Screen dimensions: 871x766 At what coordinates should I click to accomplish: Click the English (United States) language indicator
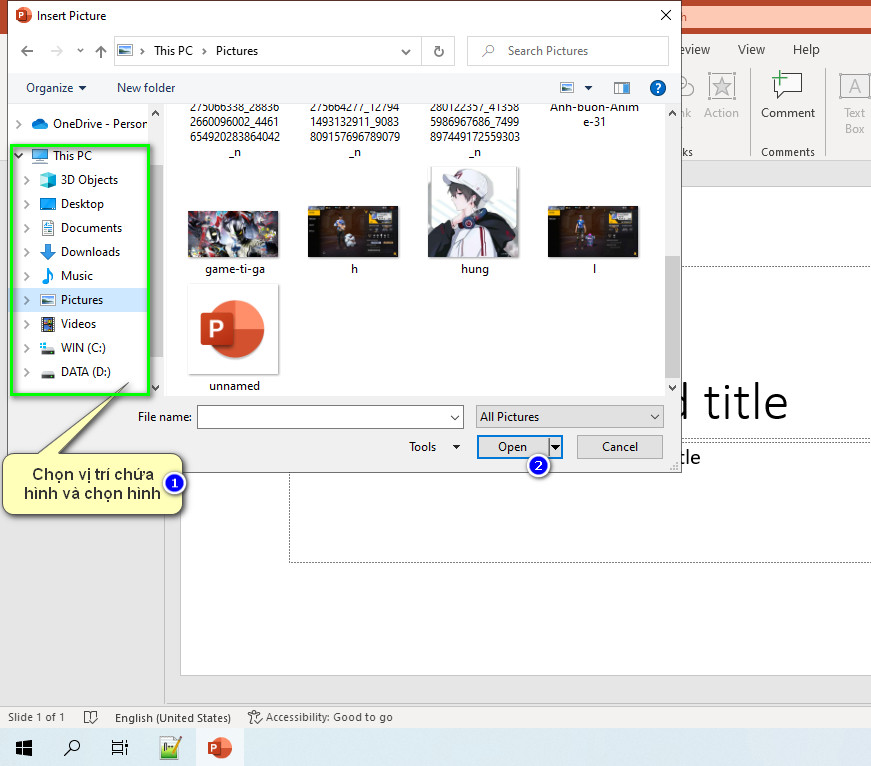click(x=173, y=718)
